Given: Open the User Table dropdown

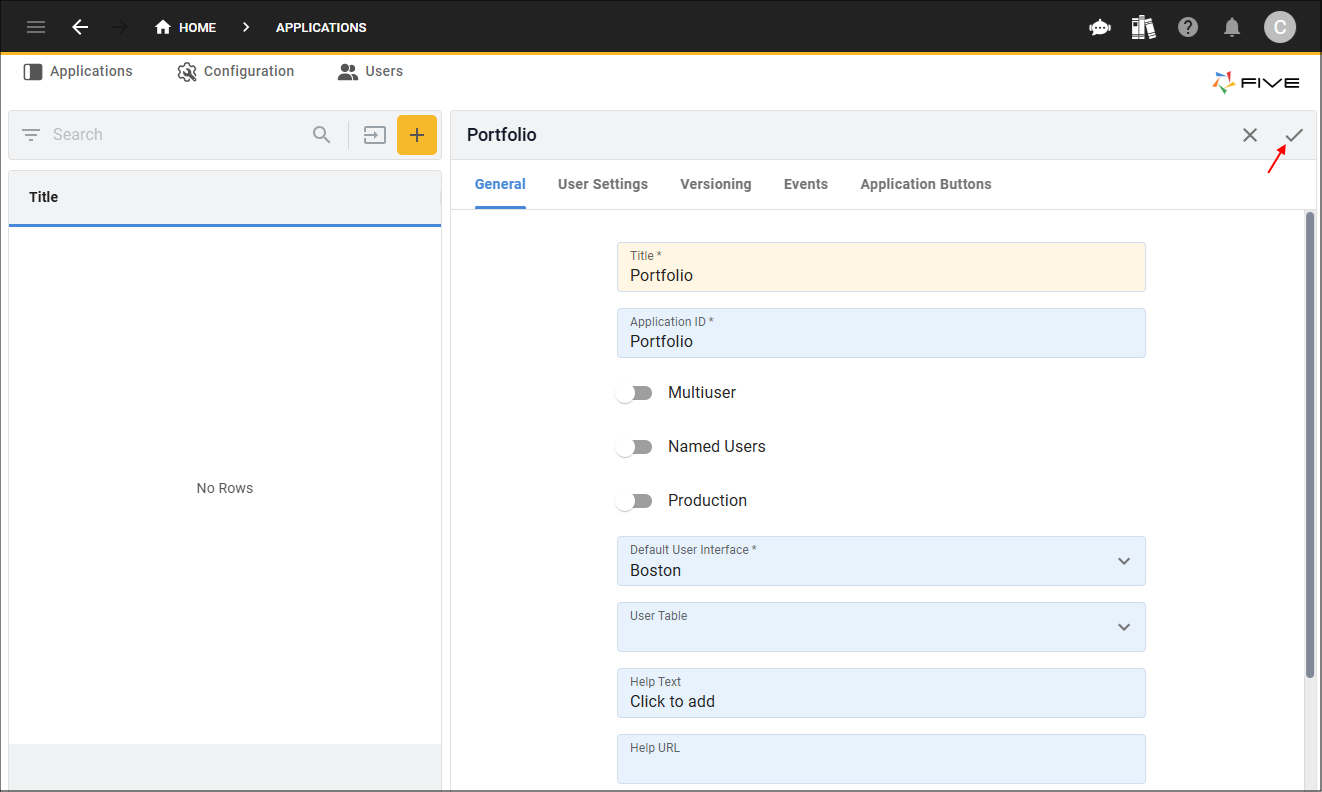Looking at the screenshot, I should (881, 627).
